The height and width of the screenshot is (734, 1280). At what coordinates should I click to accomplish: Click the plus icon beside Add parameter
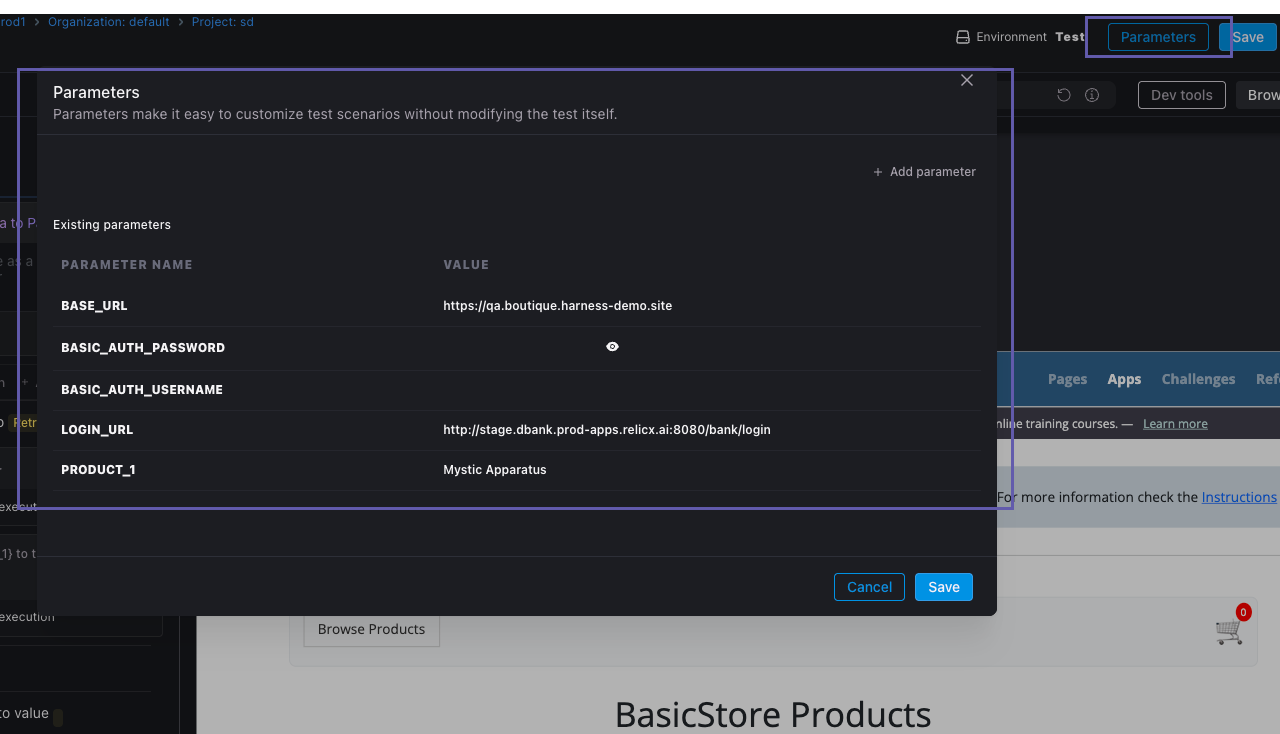click(878, 172)
